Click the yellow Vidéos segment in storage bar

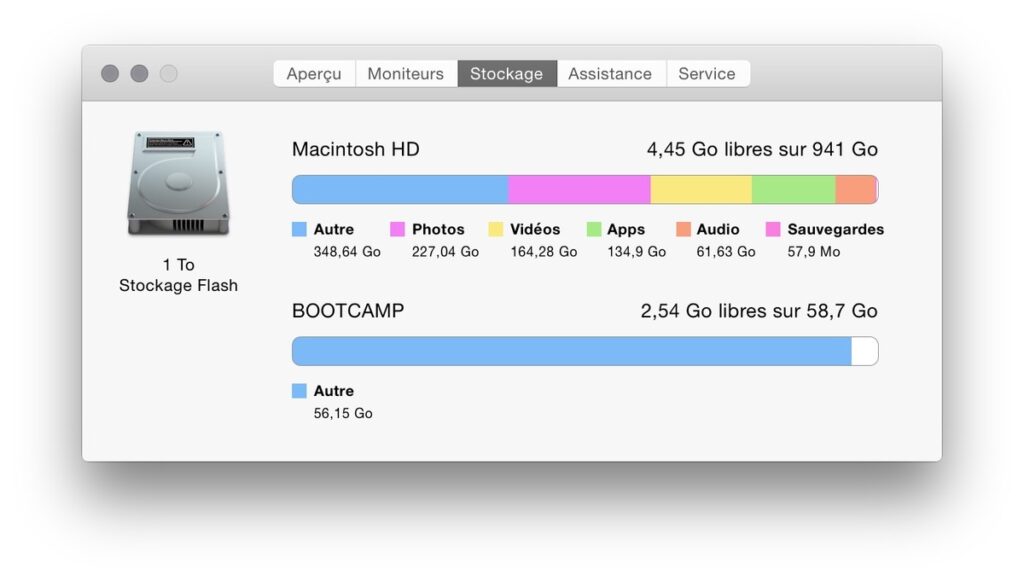[701, 189]
